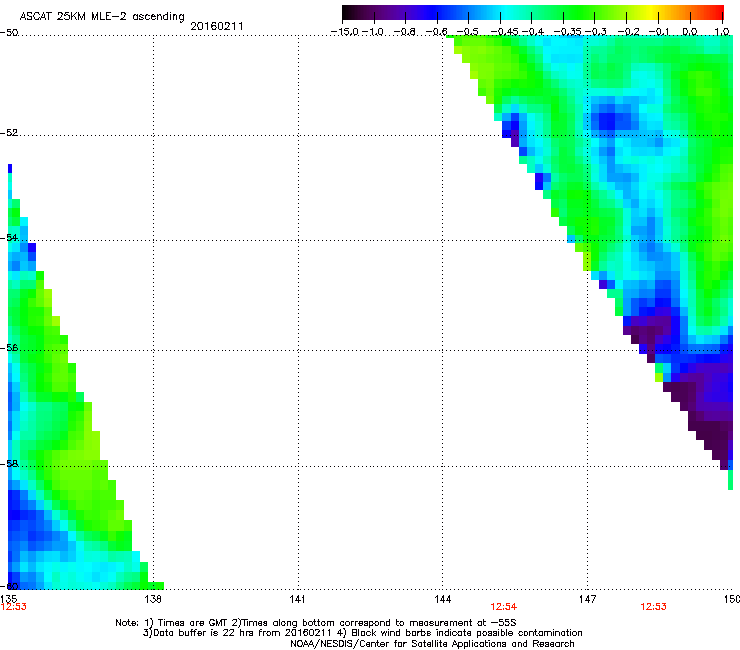
Task: Select the -0.8 color scale value
Action: [x=404, y=32]
